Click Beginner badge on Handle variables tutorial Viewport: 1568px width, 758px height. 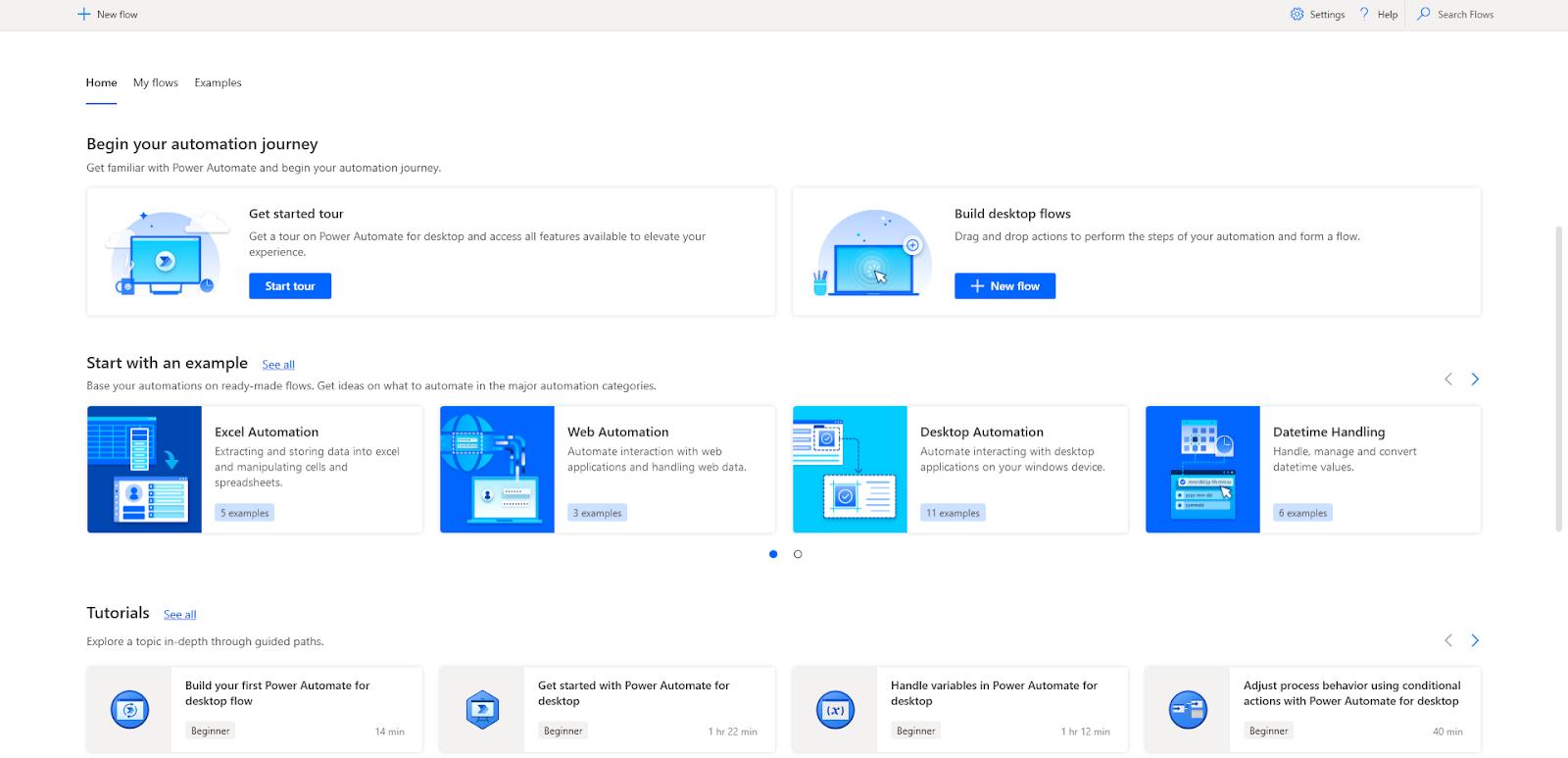pos(916,731)
